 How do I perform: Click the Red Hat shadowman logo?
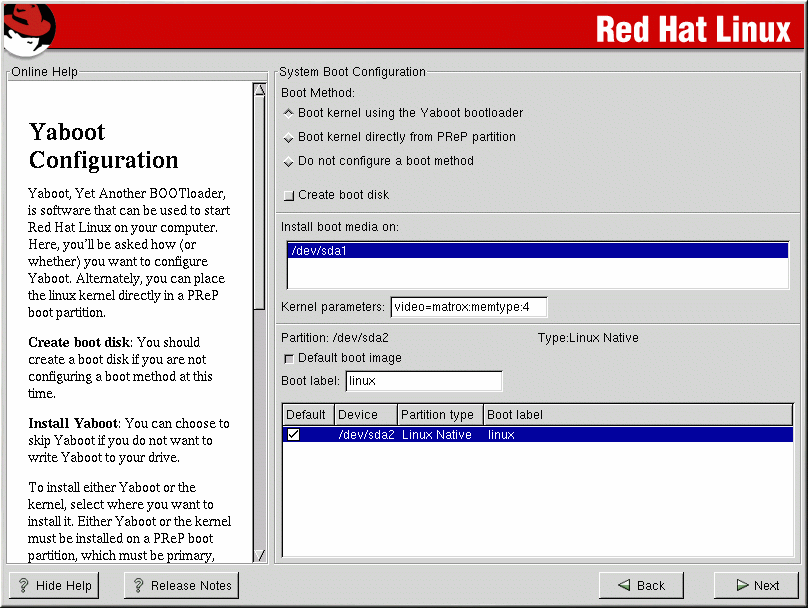[x=28, y=27]
